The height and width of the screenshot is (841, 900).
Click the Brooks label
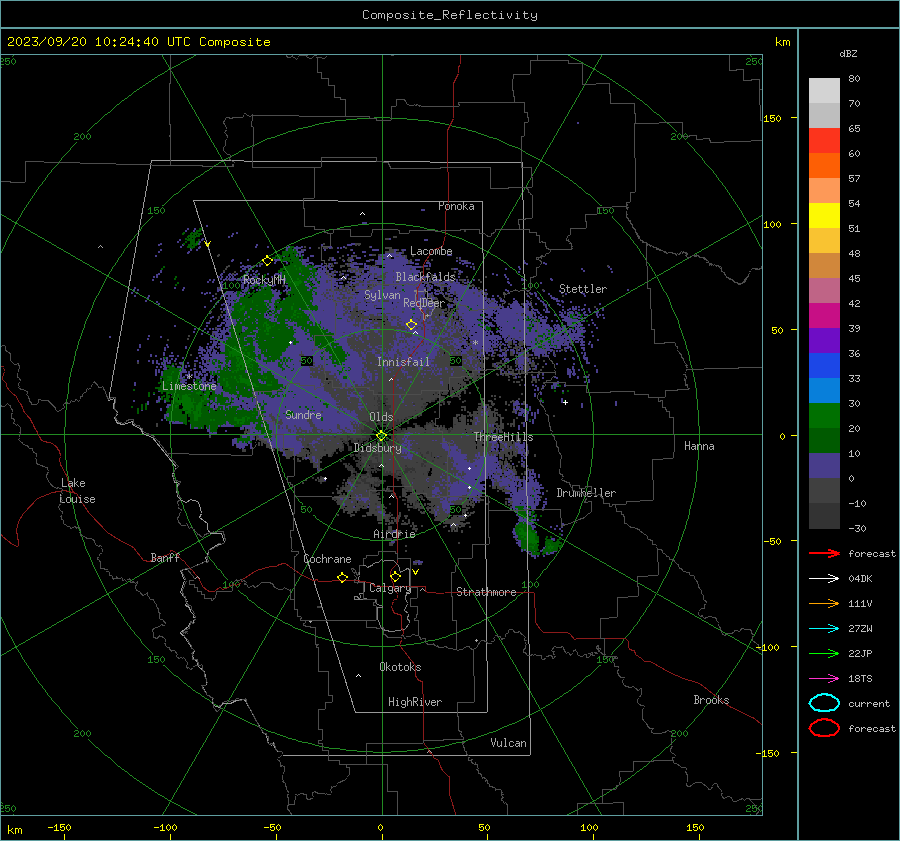pos(711,700)
